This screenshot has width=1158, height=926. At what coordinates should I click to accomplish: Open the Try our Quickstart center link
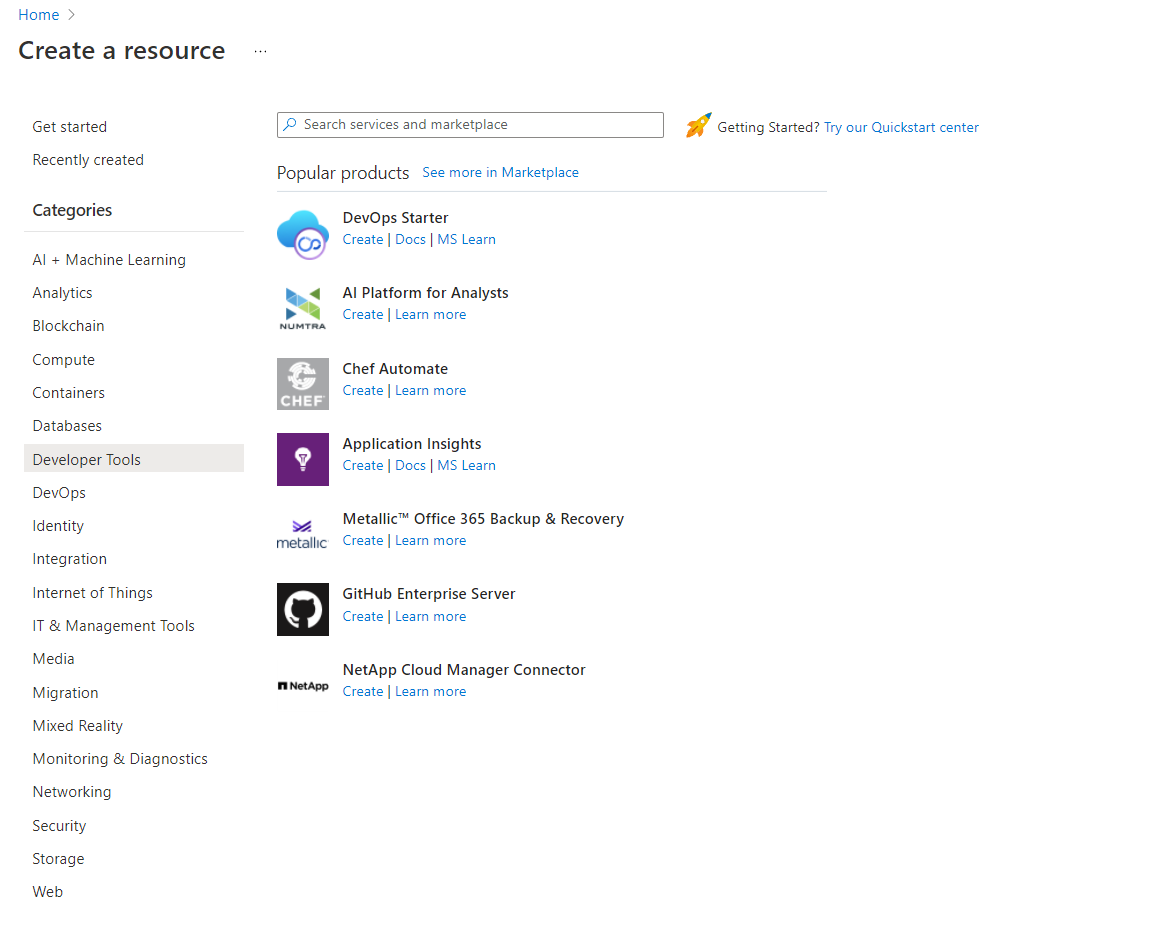click(901, 127)
